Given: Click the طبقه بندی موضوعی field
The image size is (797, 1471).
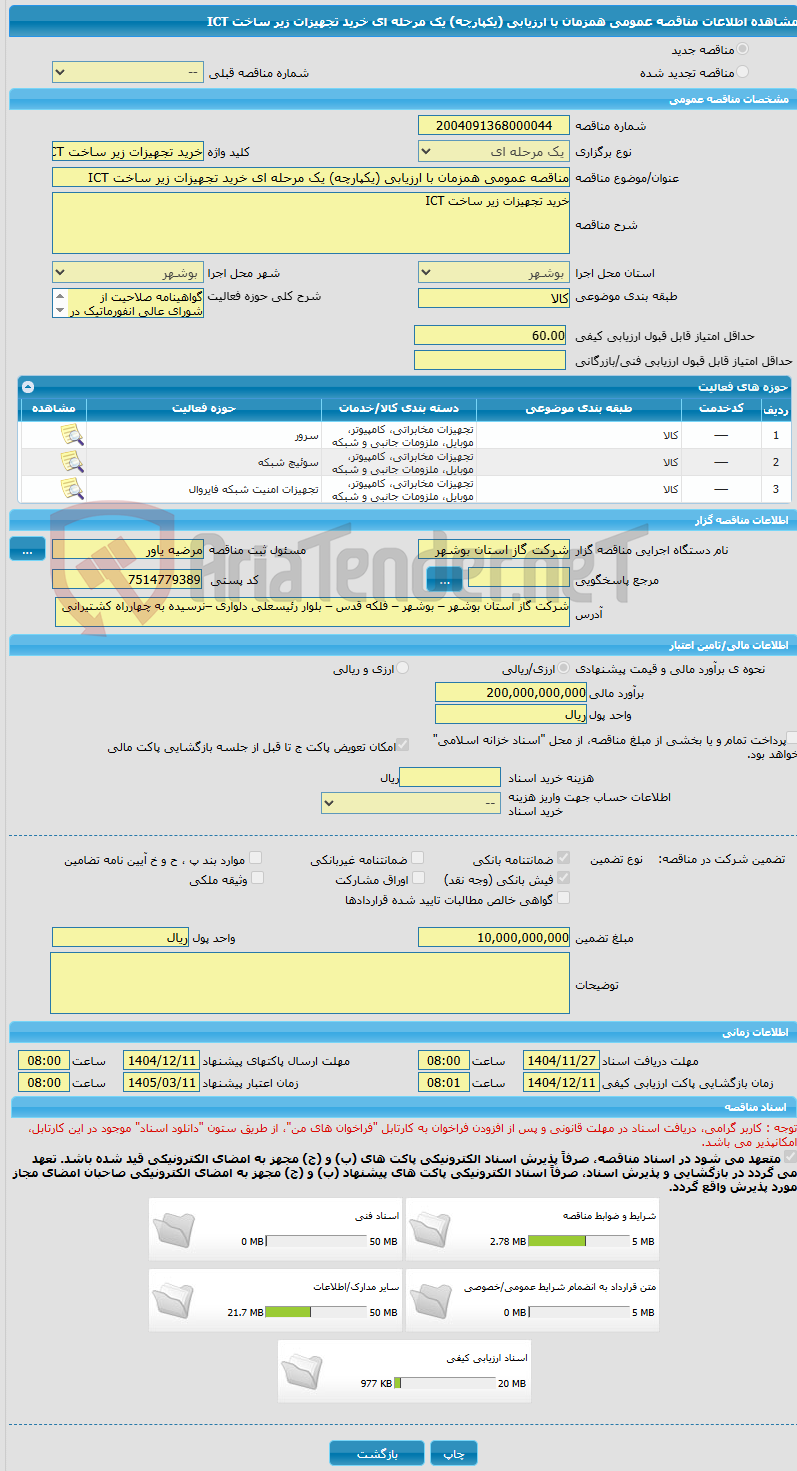Looking at the screenshot, I should tap(494, 298).
